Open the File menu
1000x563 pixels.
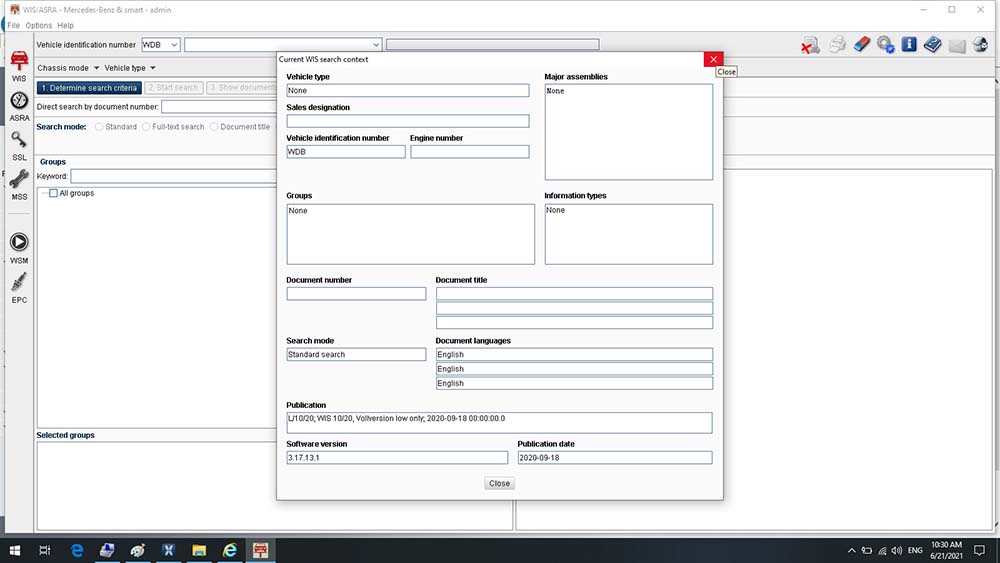click(x=13, y=26)
